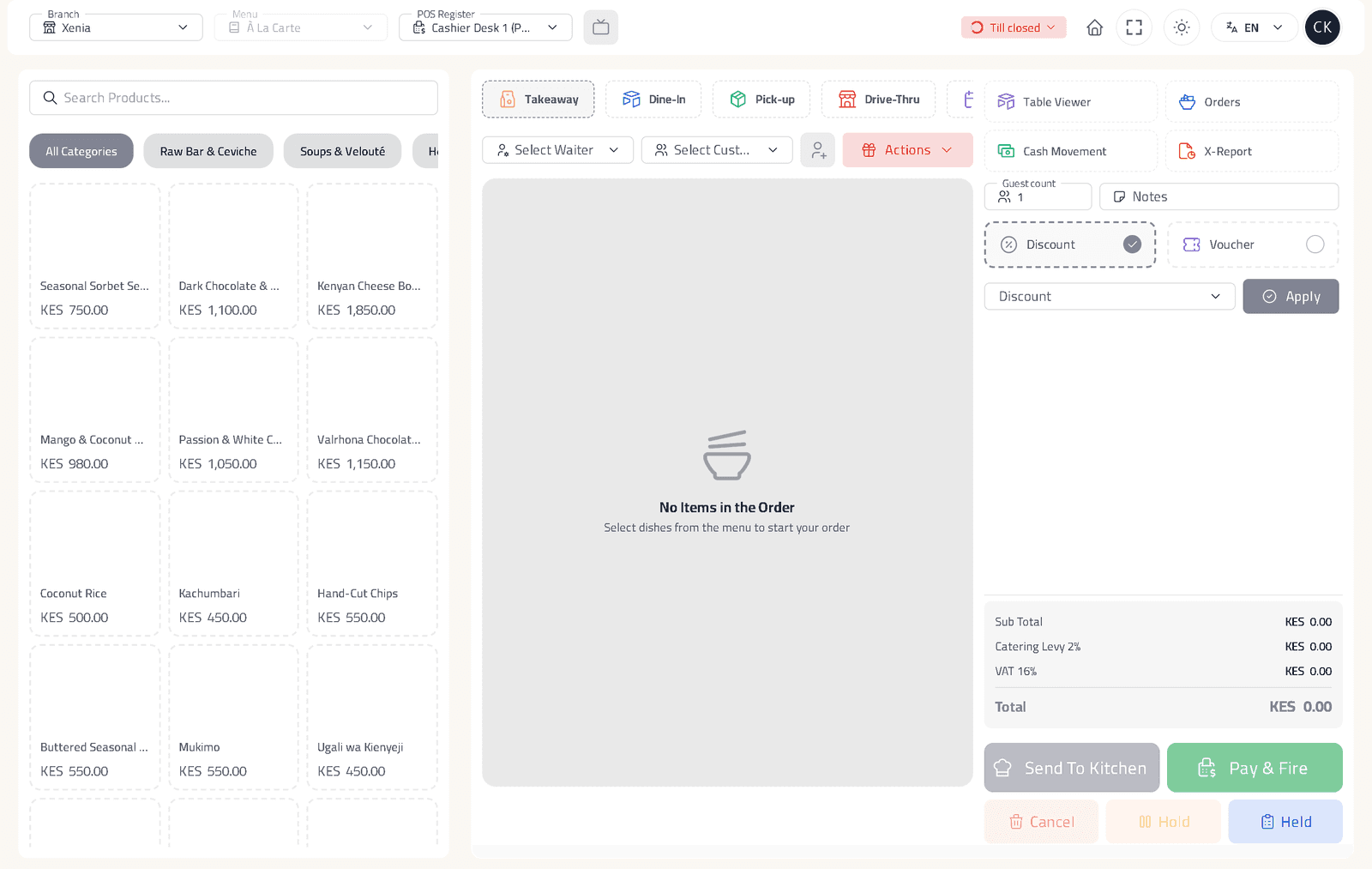
Task: Toggle the Discount radio check
Action: point(1133,244)
